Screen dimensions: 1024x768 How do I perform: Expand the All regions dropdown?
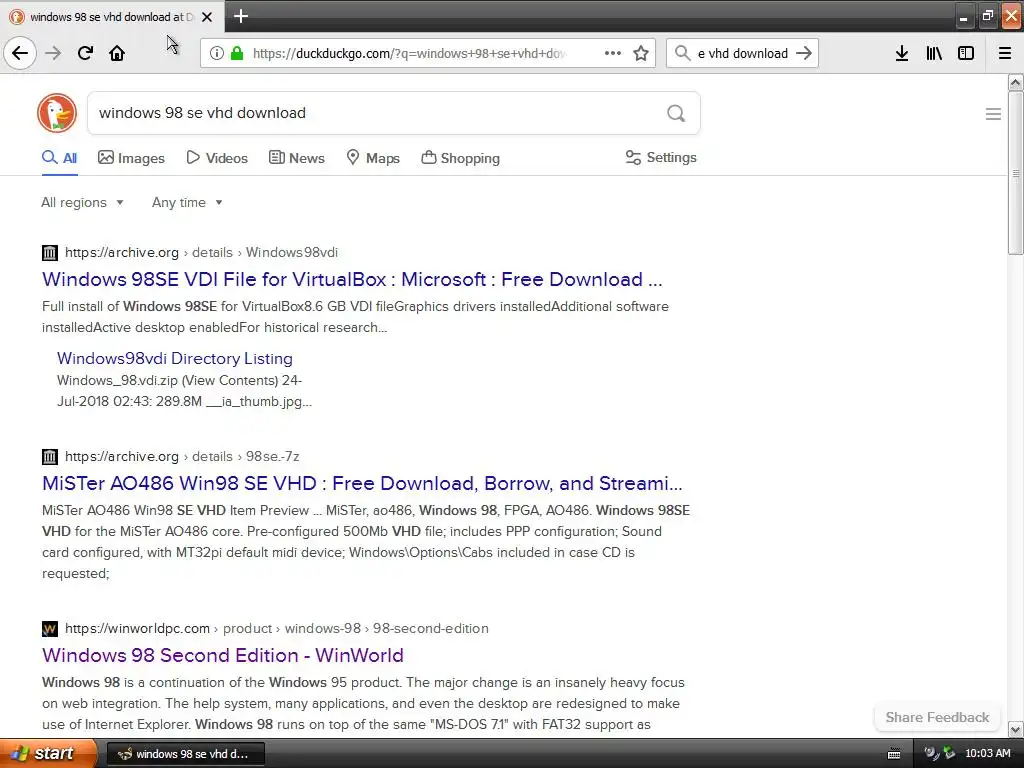pos(82,202)
